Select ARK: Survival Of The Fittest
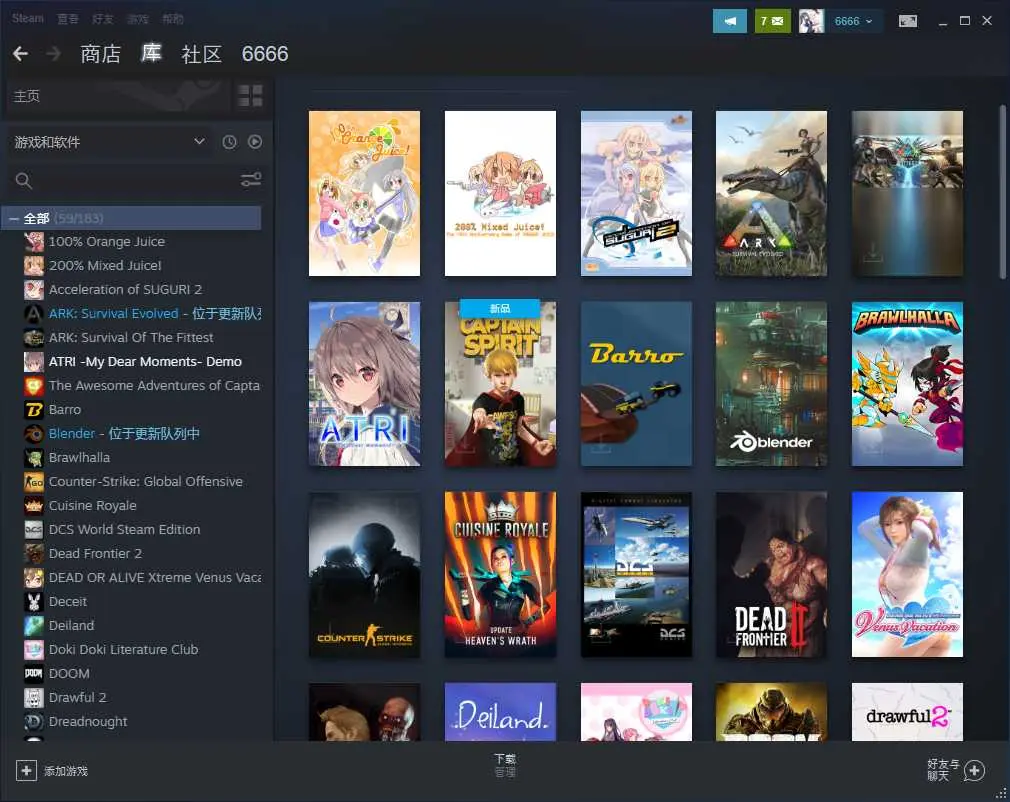The image size is (1010, 802). 131,338
